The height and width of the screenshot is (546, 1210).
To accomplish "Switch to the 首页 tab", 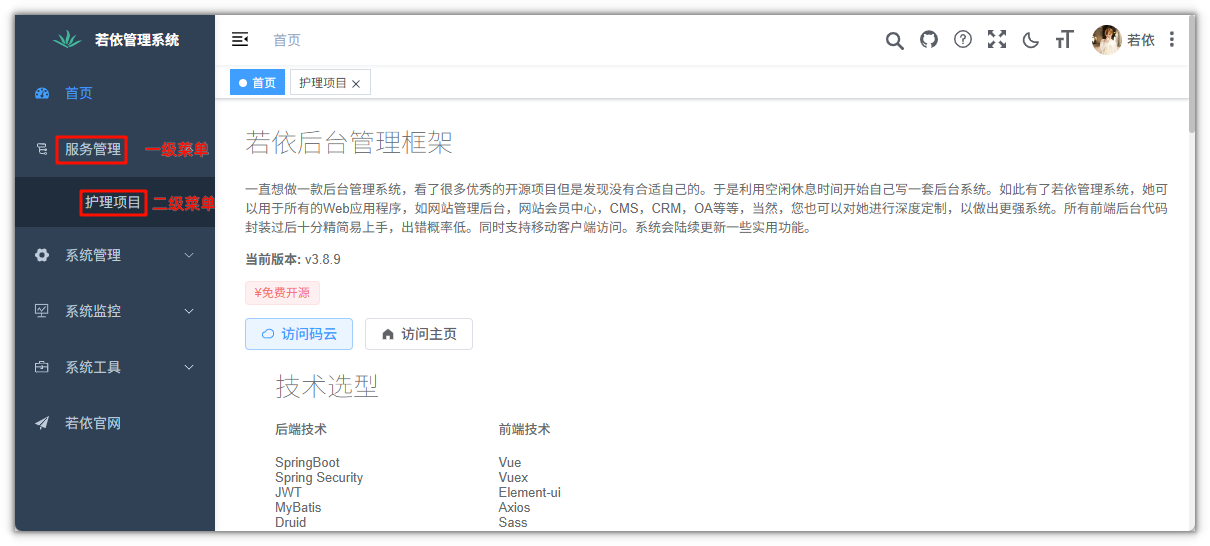I will point(257,83).
